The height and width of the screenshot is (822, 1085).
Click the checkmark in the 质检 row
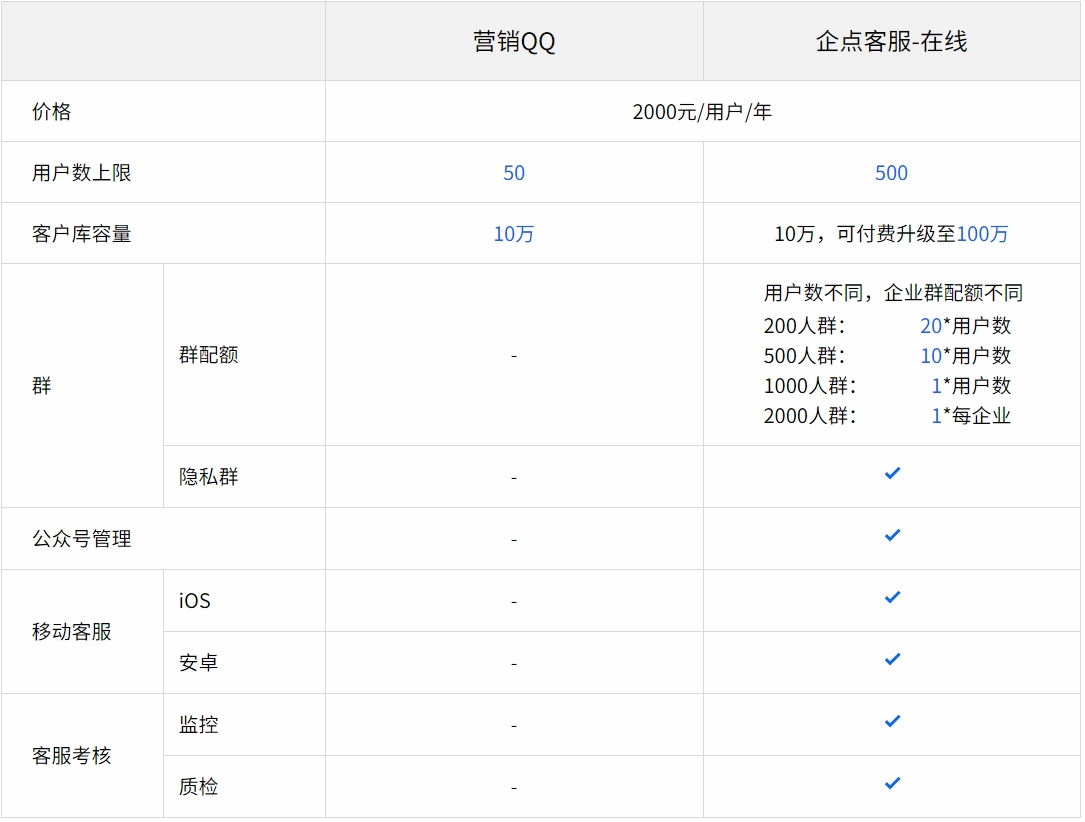click(x=892, y=783)
